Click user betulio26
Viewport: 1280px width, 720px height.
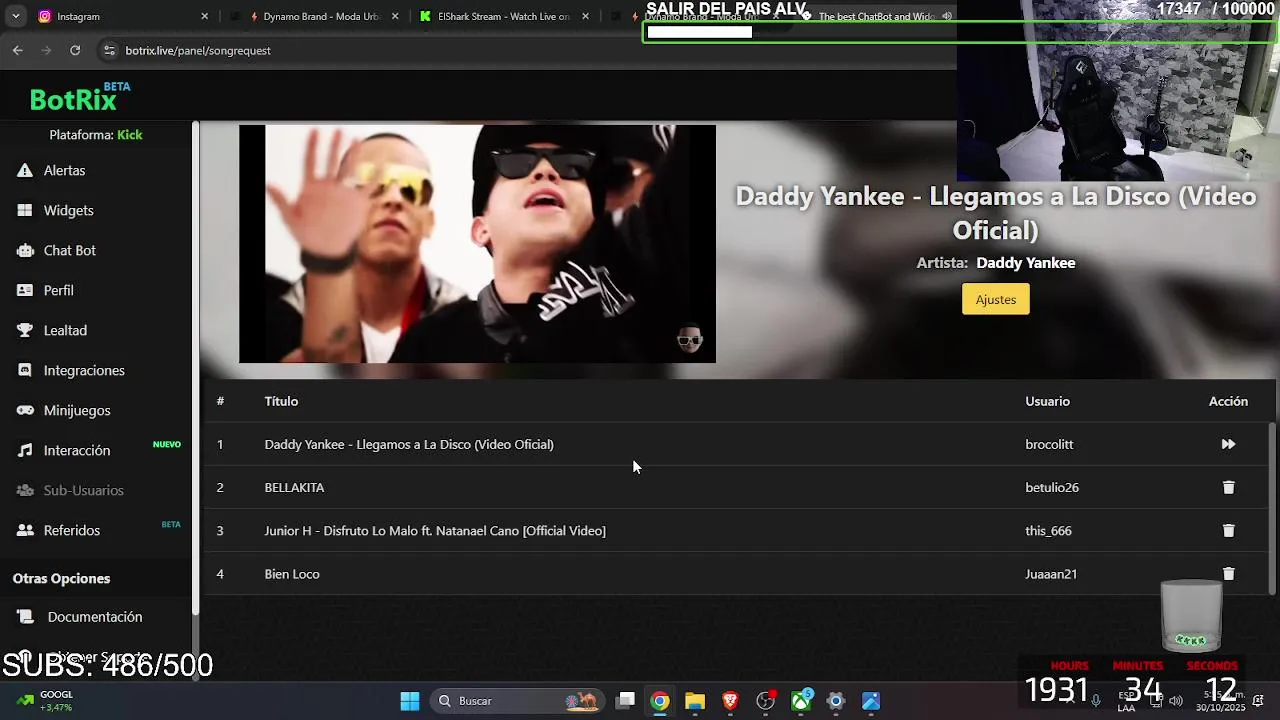(x=1052, y=487)
